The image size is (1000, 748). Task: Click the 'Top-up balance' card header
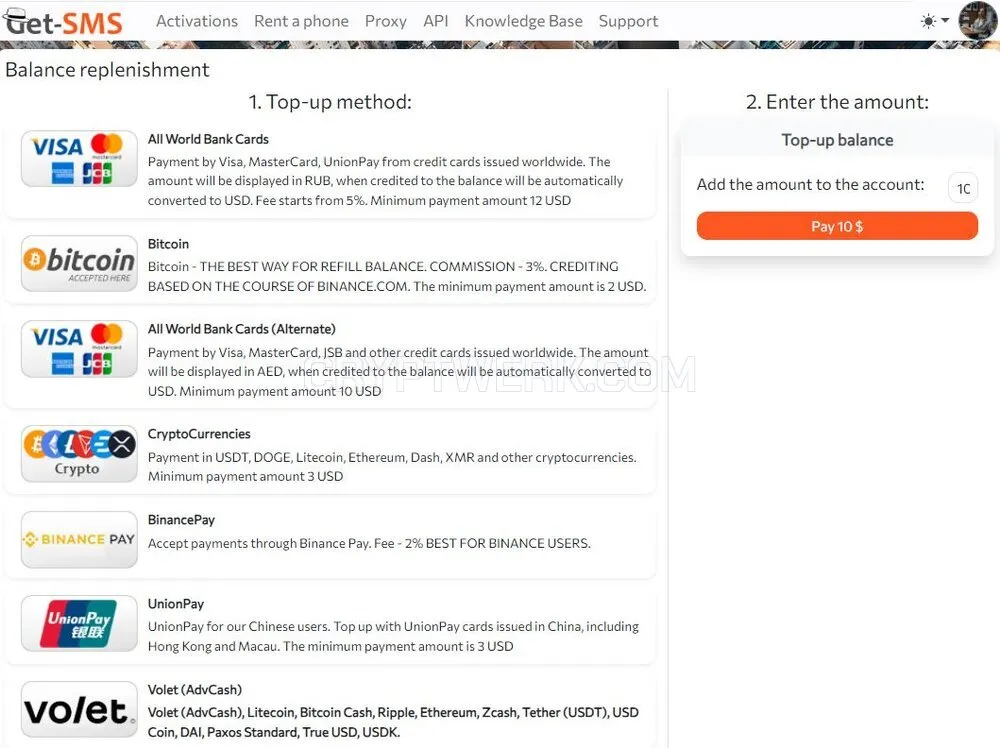pos(837,140)
